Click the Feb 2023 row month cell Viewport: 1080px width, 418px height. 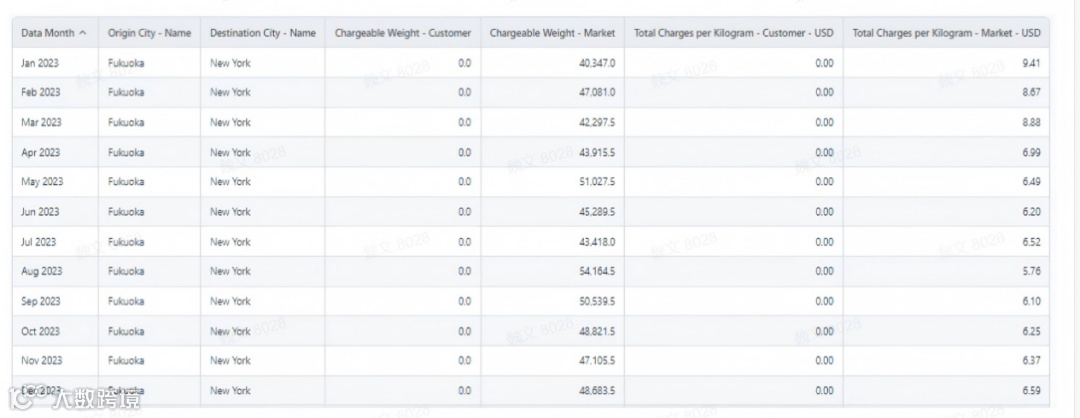tap(40, 92)
